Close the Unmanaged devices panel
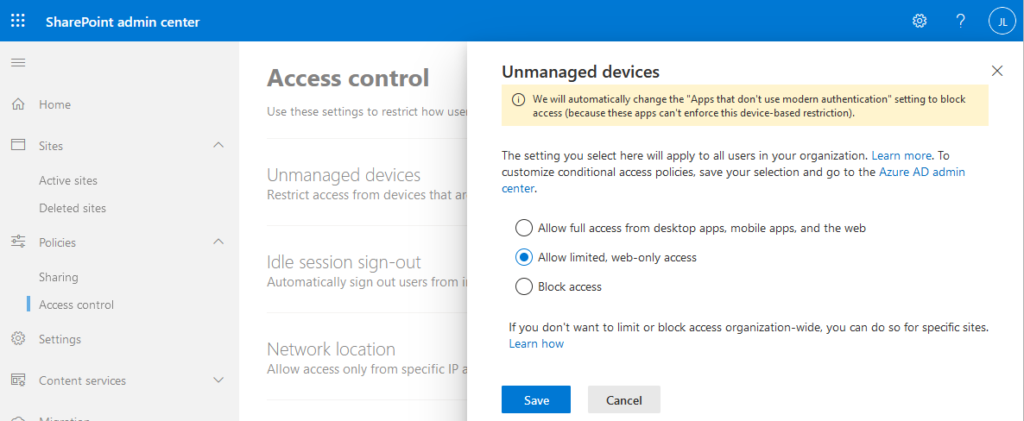1024x421 pixels. coord(997,71)
